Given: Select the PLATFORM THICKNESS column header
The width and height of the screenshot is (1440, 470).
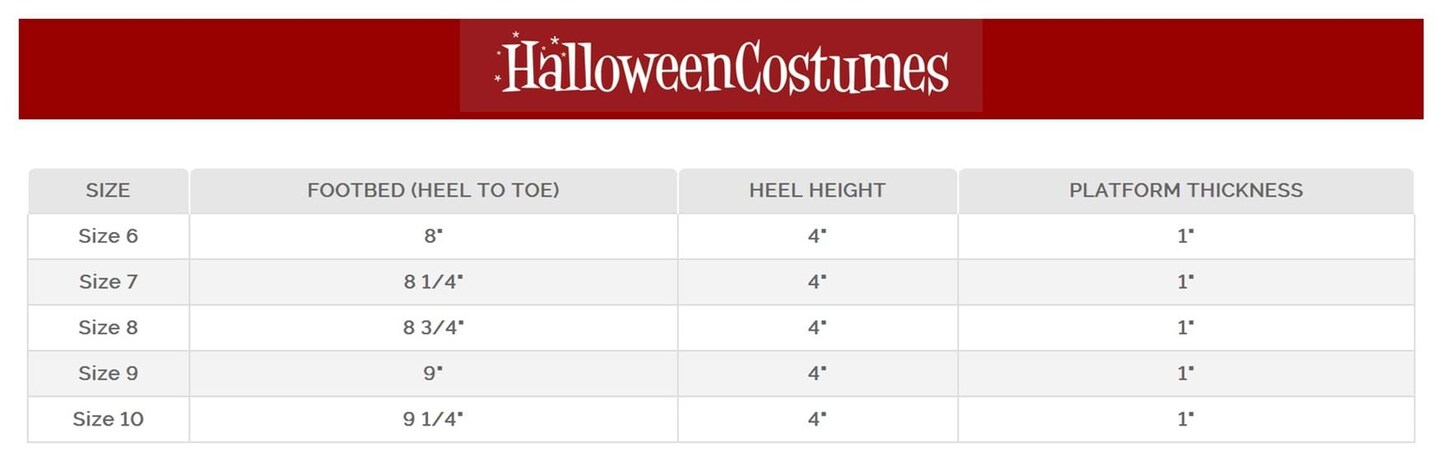Looking at the screenshot, I should 1186,190.
